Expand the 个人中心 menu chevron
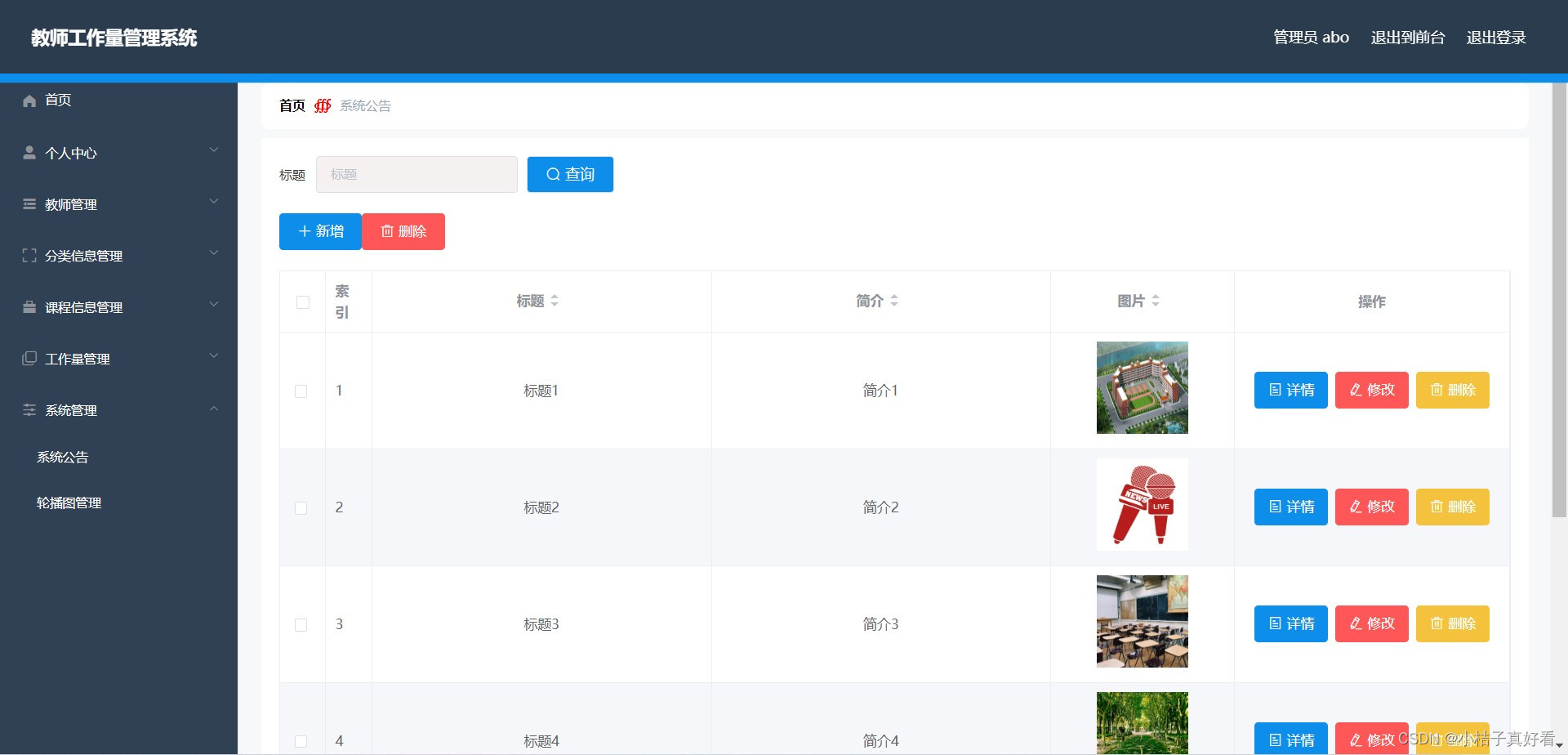The width and height of the screenshot is (1568, 755). pos(214,150)
